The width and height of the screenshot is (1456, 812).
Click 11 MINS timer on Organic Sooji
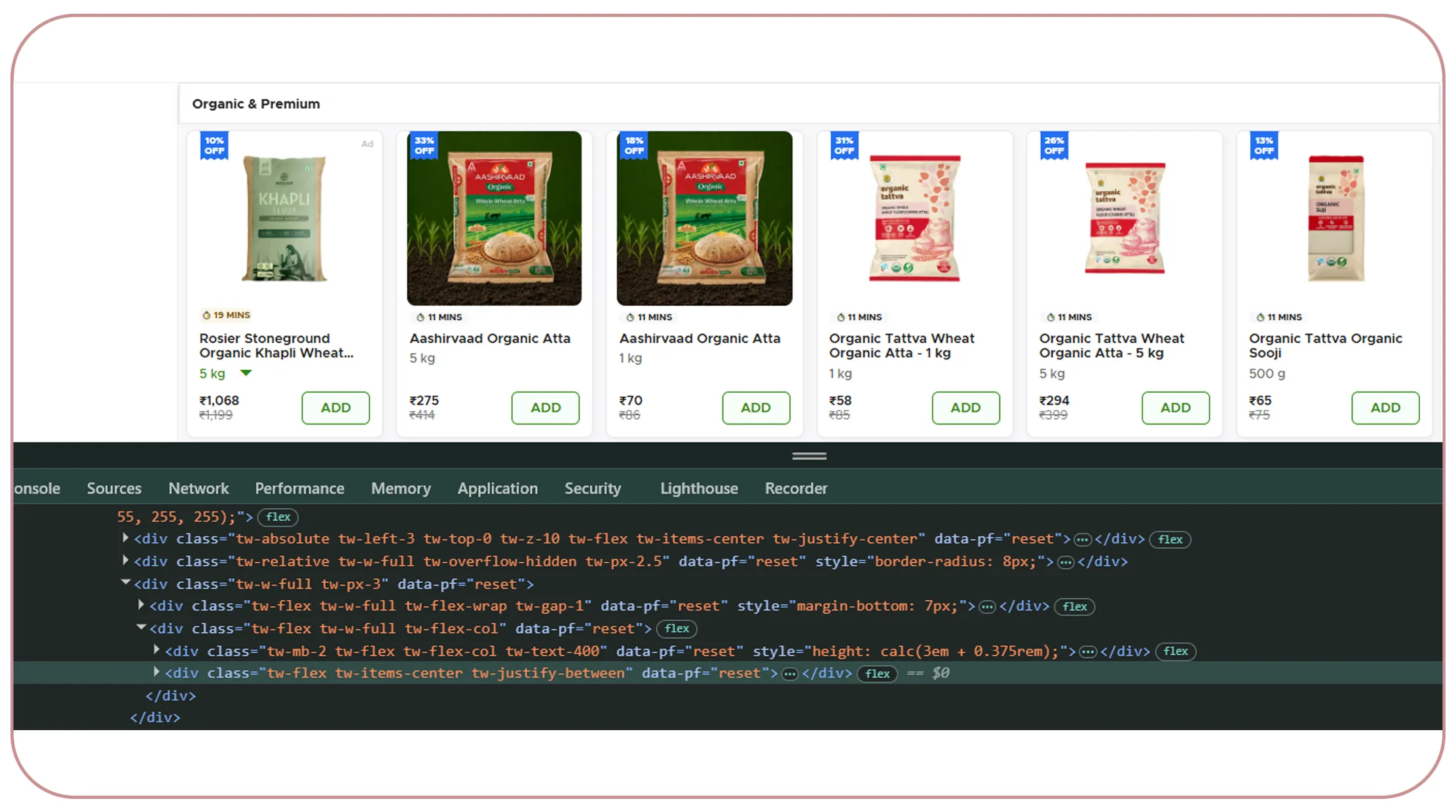point(1279,317)
